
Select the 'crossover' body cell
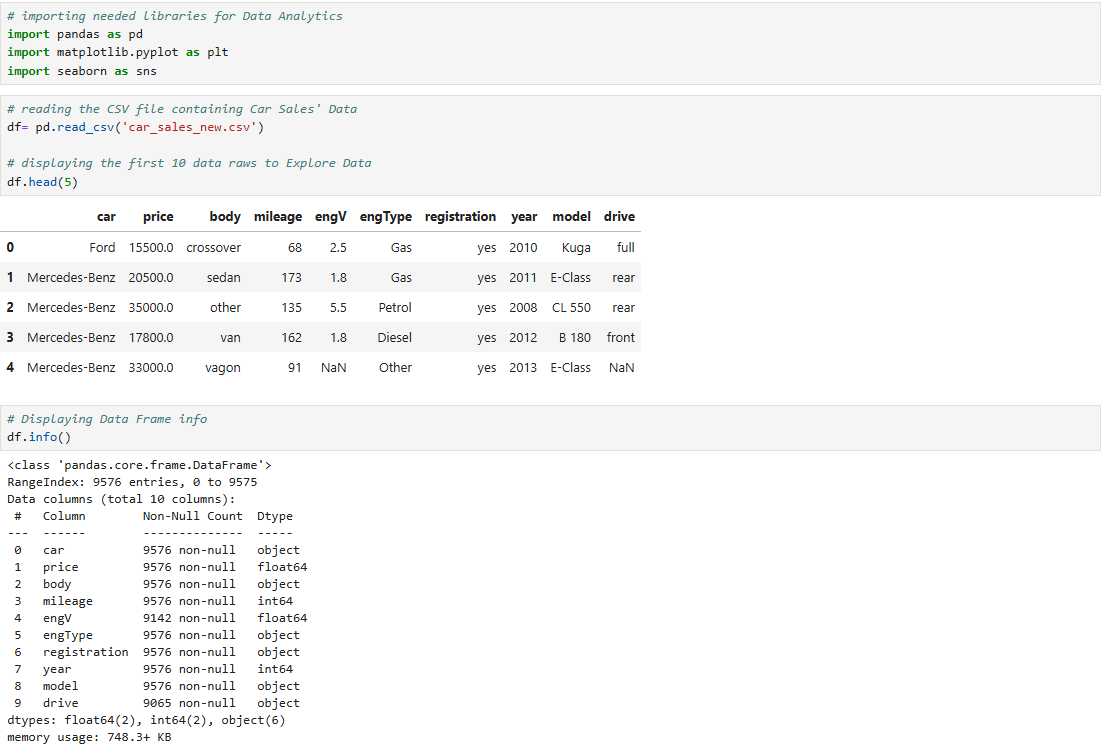[x=213, y=247]
